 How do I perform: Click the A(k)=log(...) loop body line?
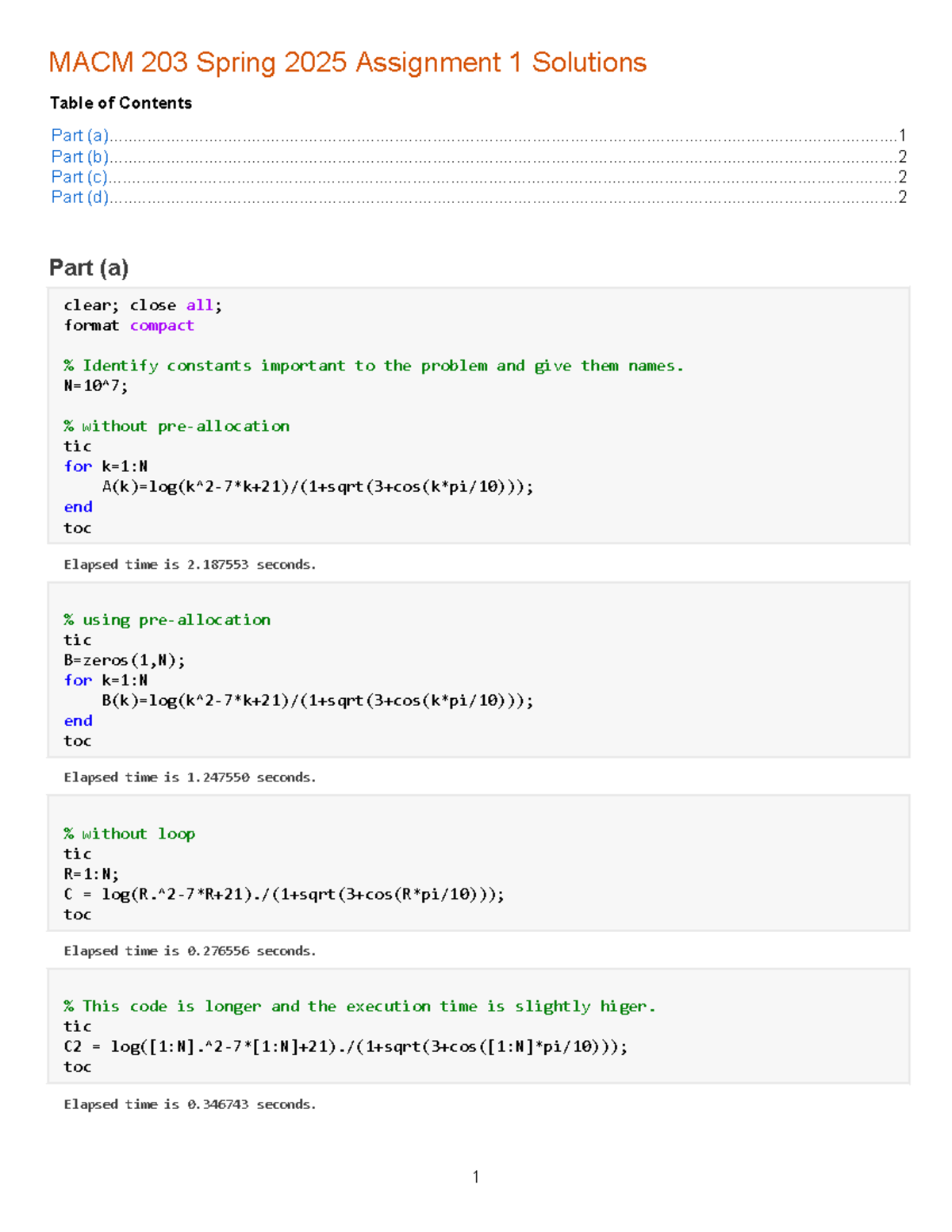coord(317,486)
